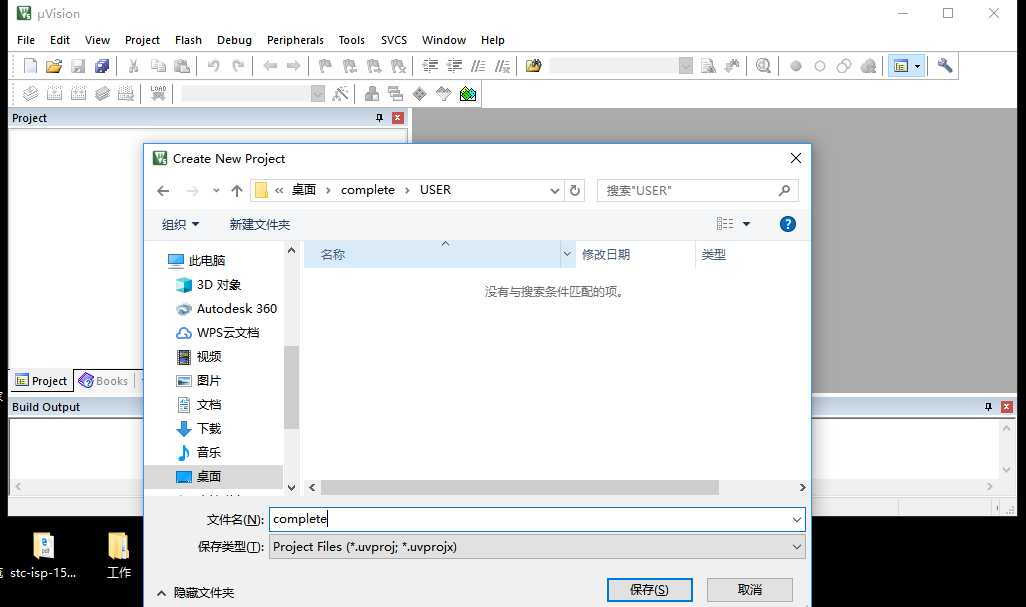
Task: Open the 组织 dropdown menu
Action: 180,224
